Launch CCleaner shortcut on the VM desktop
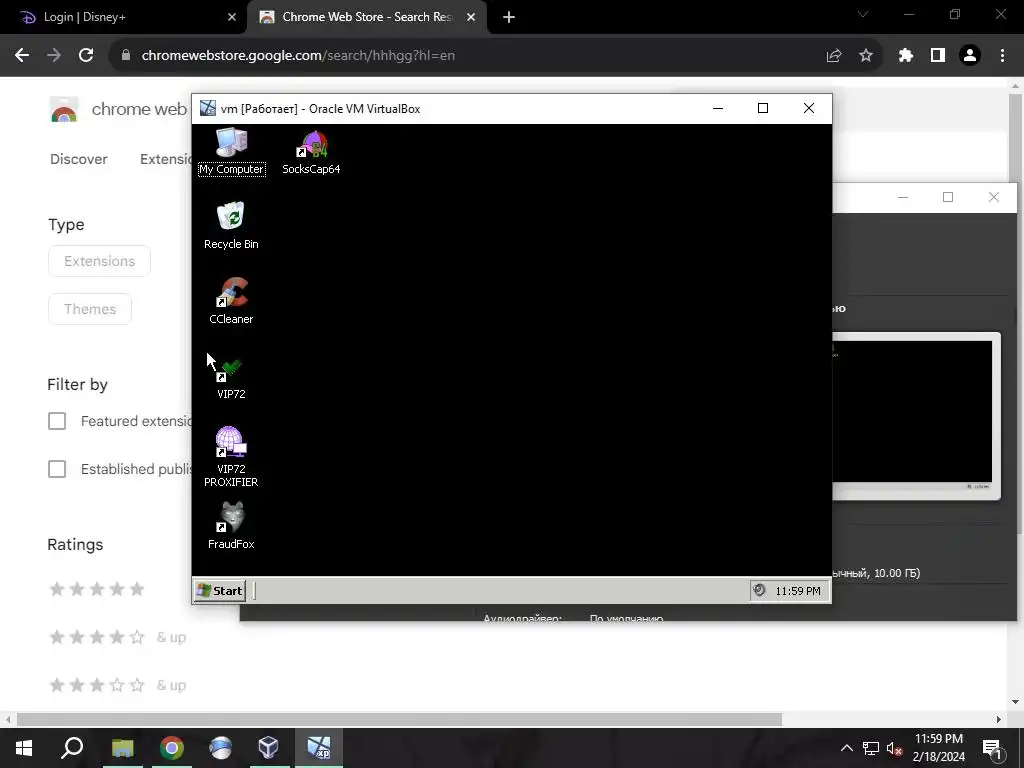The height and width of the screenshot is (768, 1024). pos(231,301)
